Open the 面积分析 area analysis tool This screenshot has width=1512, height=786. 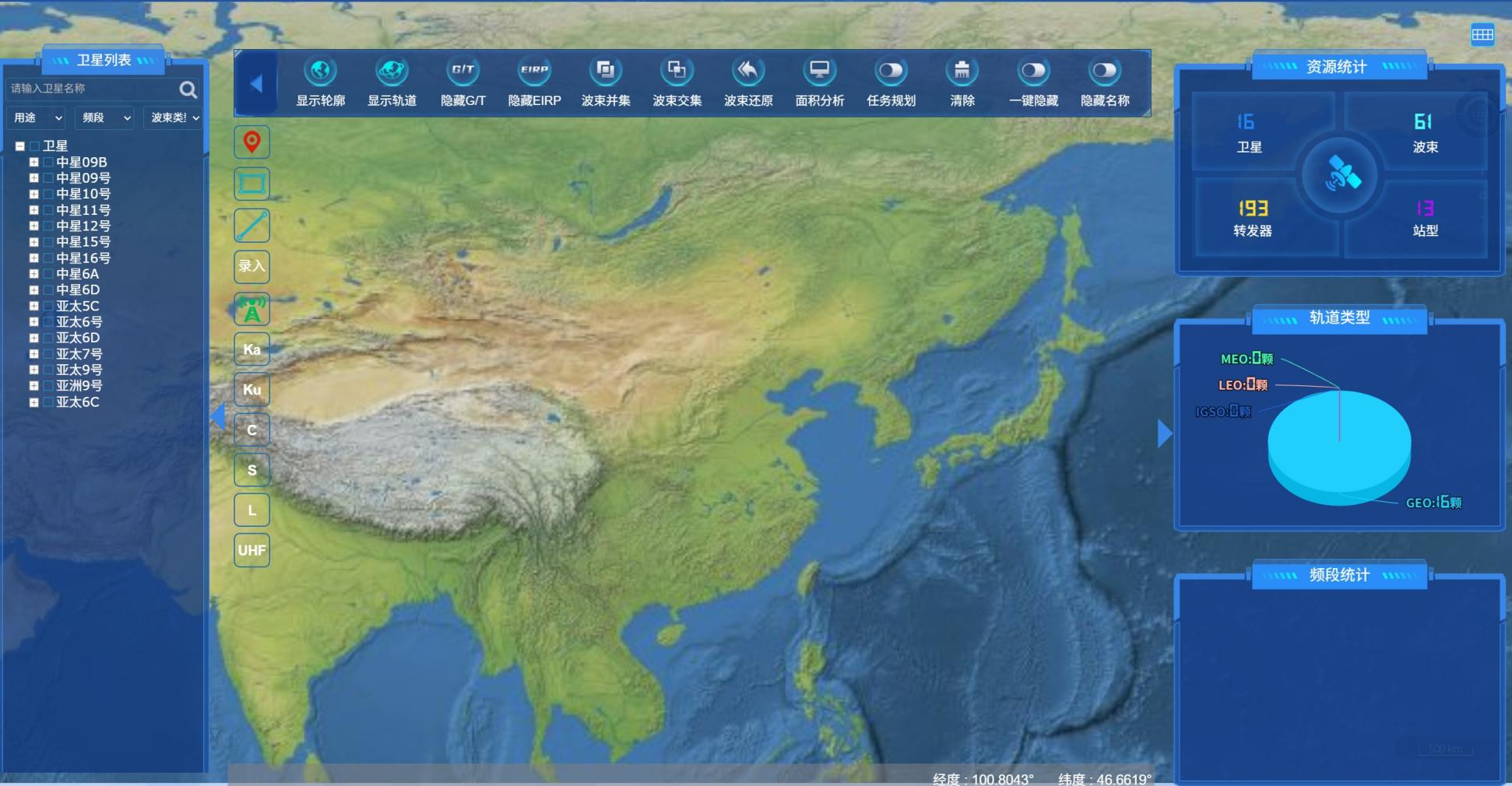[819, 72]
